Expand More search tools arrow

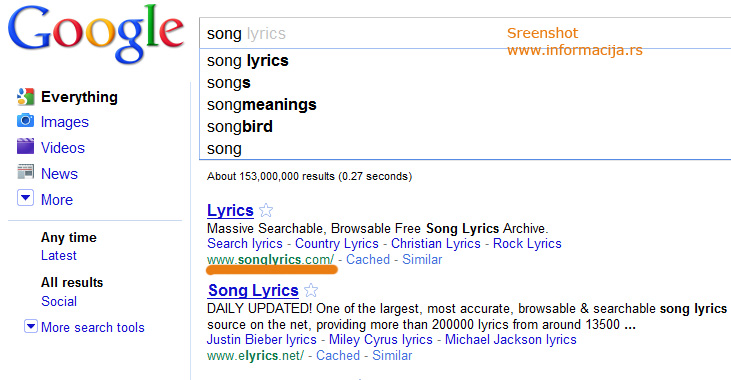coord(31,326)
